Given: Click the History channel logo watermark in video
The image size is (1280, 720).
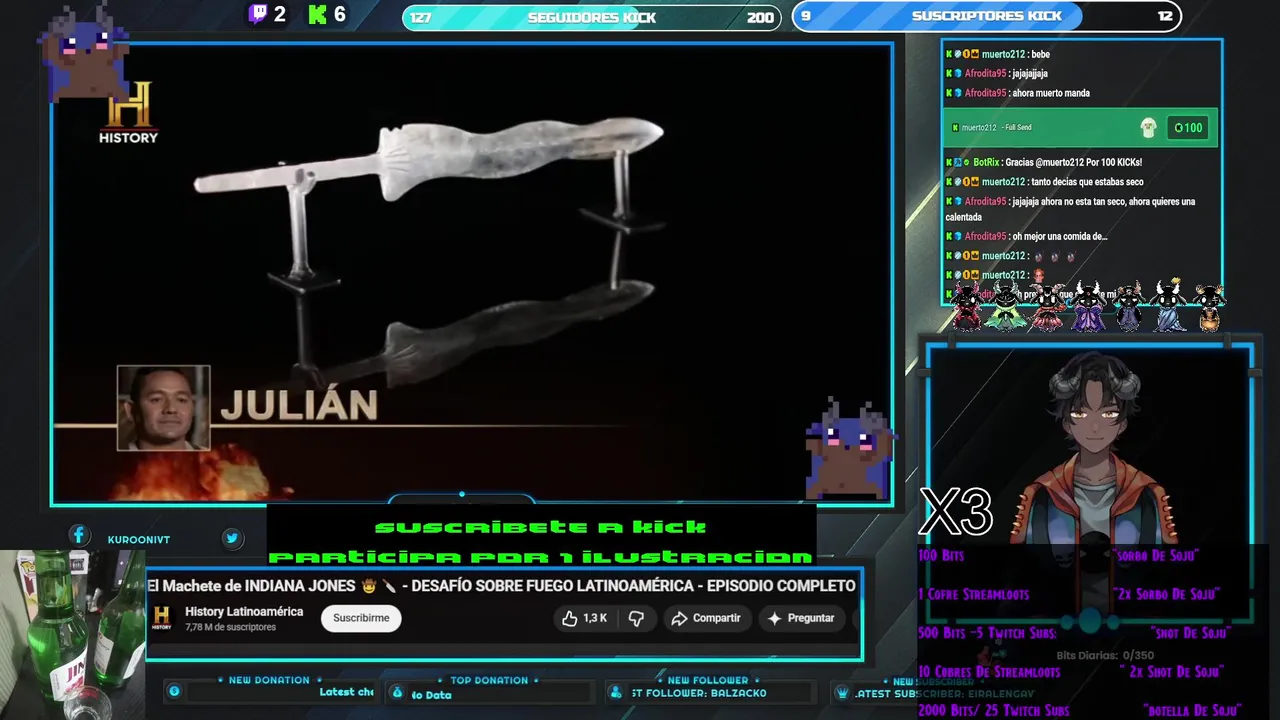Looking at the screenshot, I should (128, 112).
